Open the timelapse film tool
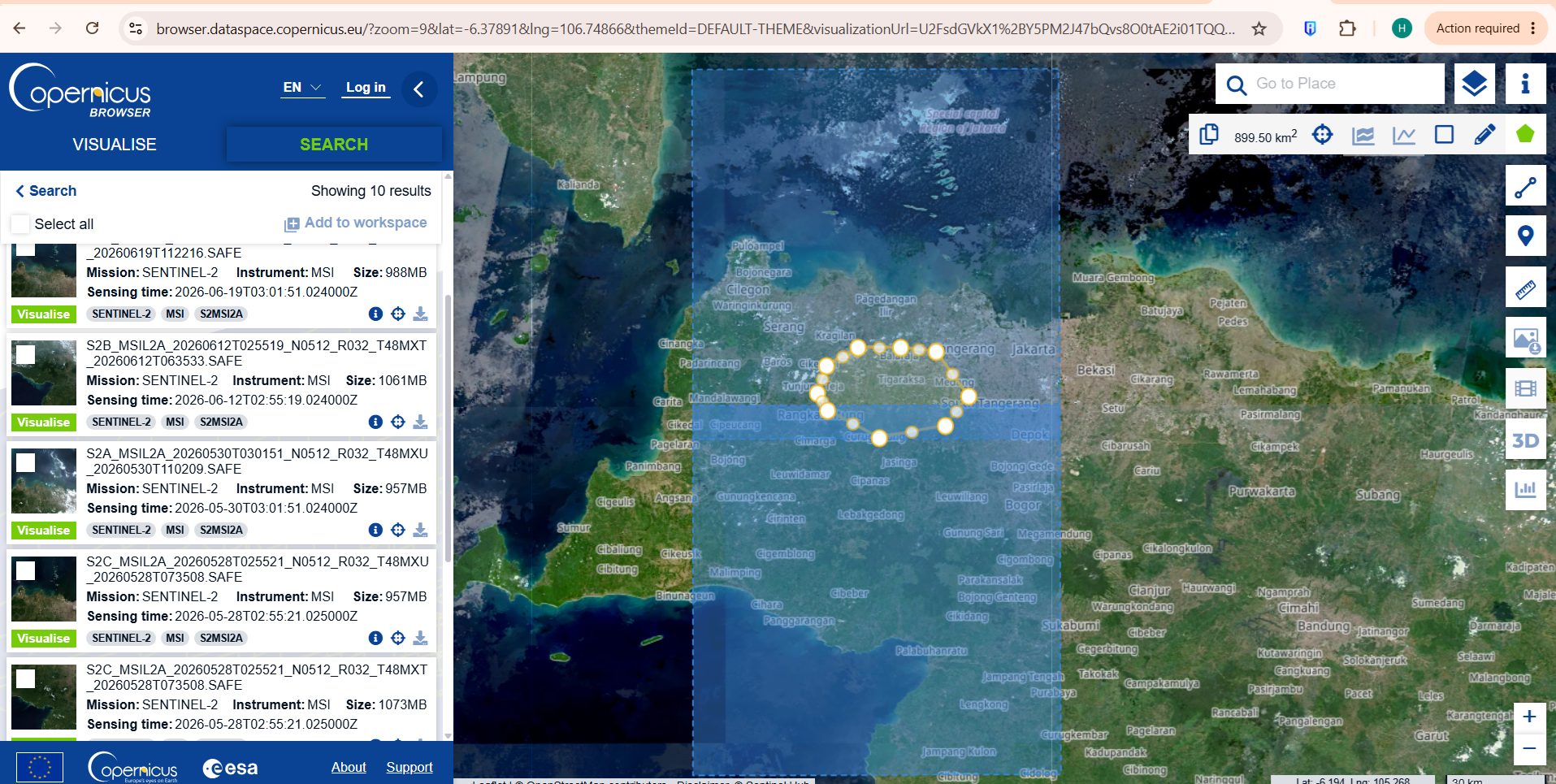This screenshot has width=1556, height=784. [x=1525, y=388]
